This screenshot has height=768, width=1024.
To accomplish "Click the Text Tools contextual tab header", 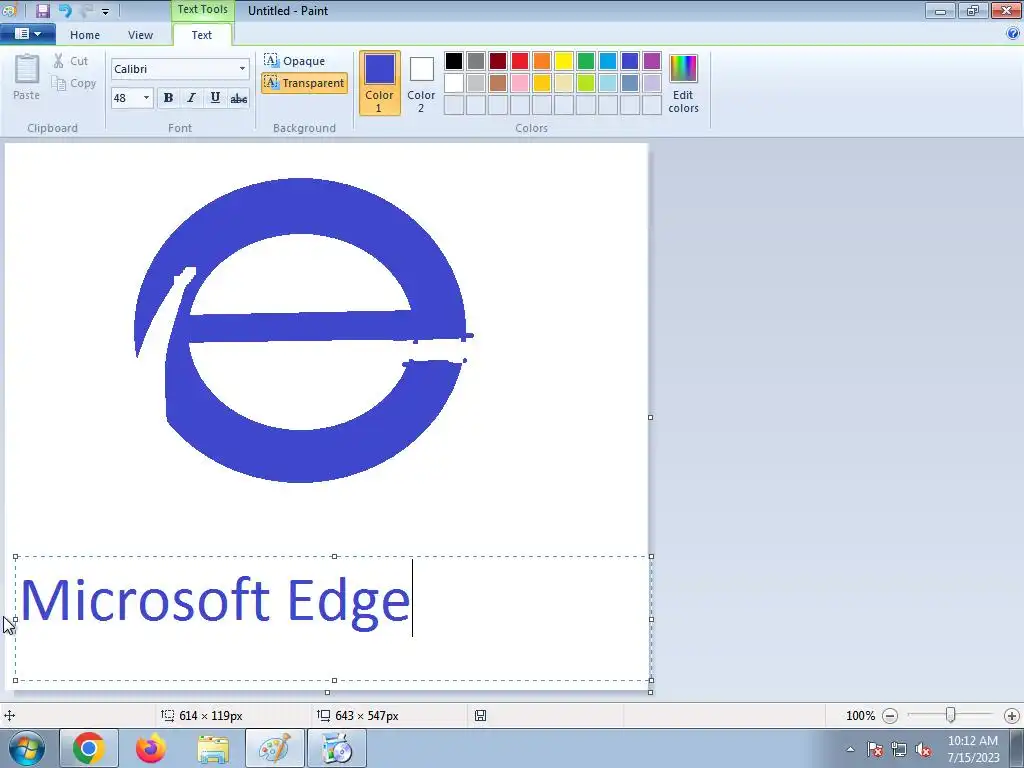I will pyautogui.click(x=202, y=10).
